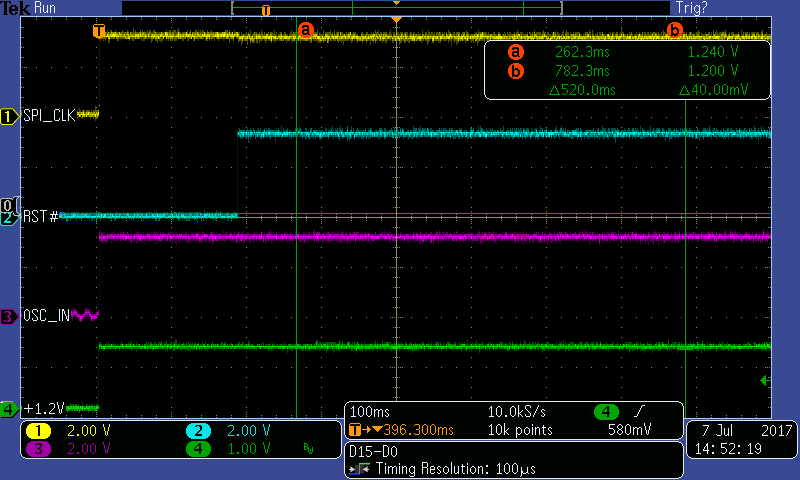
Task: Click the BW bandwidth limit indicator
Action: [x=308, y=449]
